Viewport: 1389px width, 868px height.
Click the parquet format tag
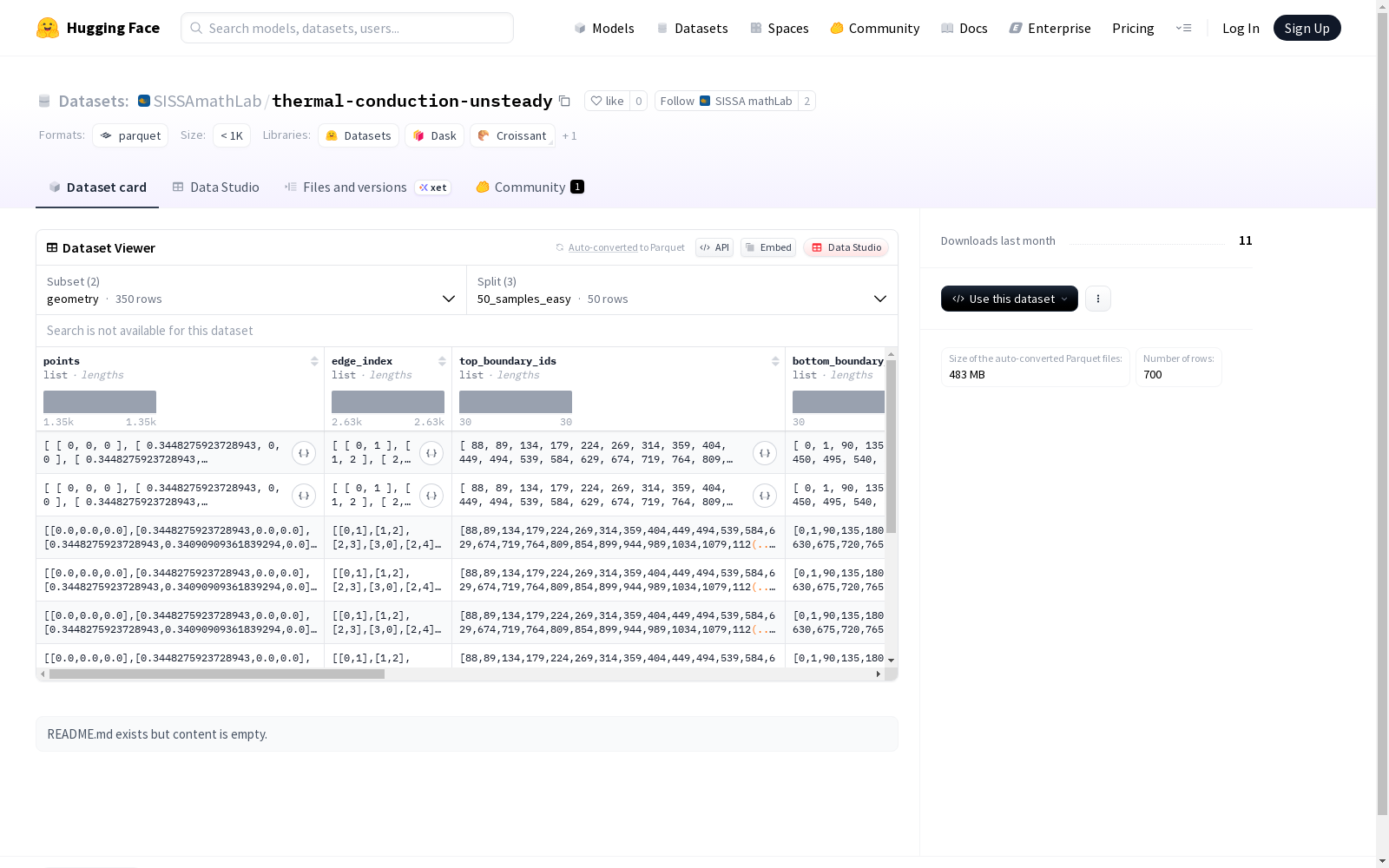coord(130,135)
